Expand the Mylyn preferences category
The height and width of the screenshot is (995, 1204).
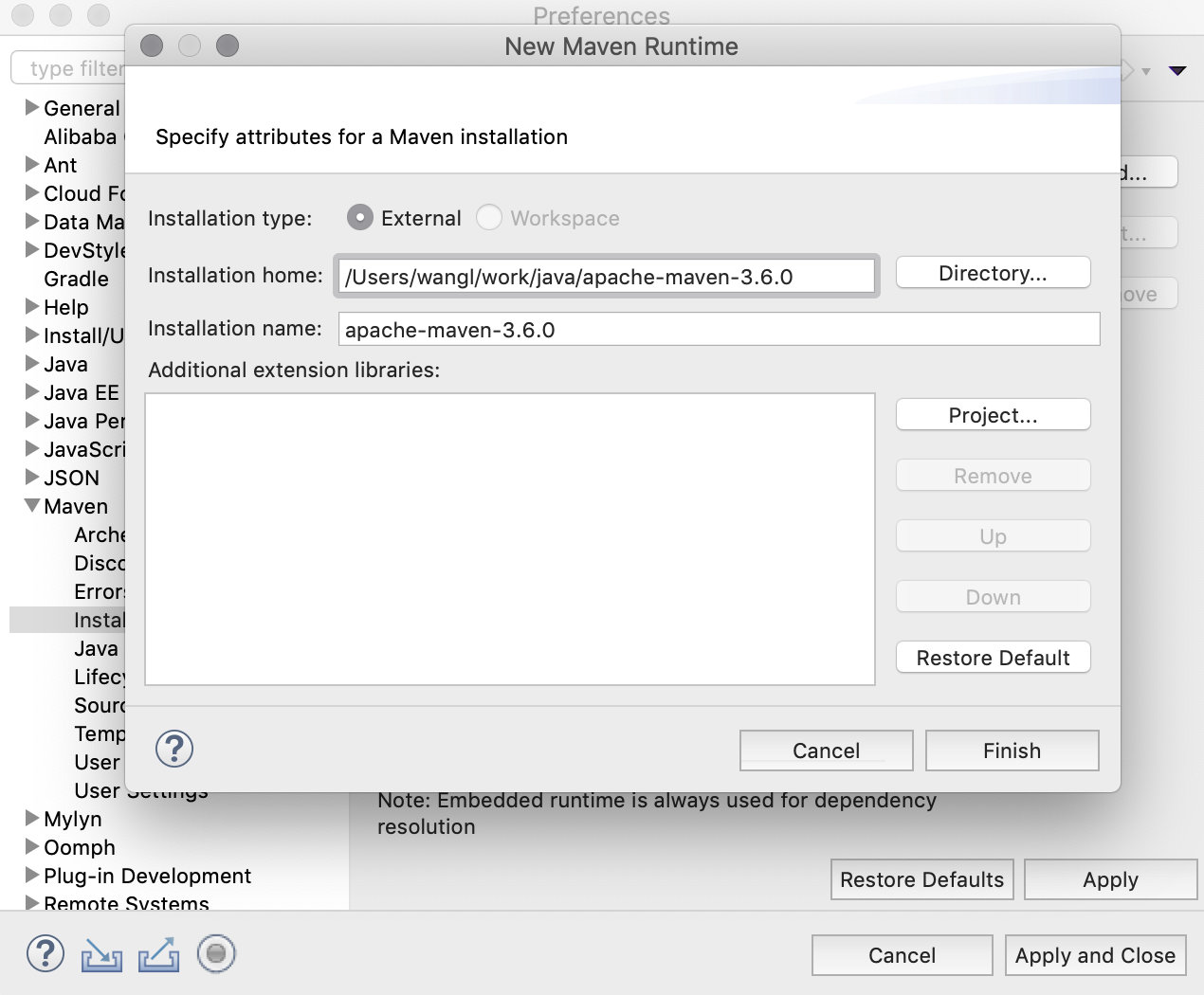click(x=32, y=819)
